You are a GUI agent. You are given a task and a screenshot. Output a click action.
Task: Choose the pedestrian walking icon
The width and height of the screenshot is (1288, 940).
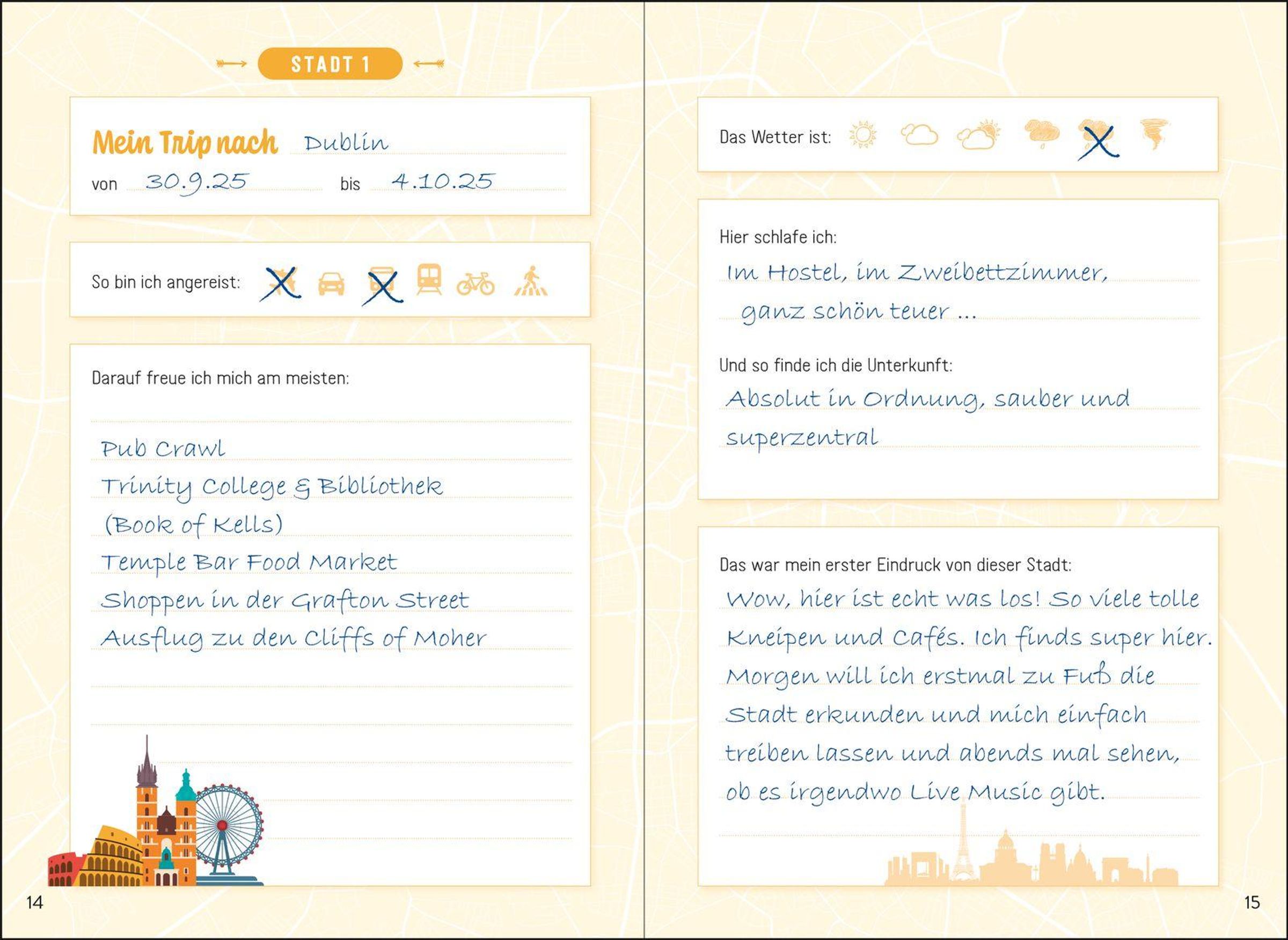pyautogui.click(x=531, y=281)
